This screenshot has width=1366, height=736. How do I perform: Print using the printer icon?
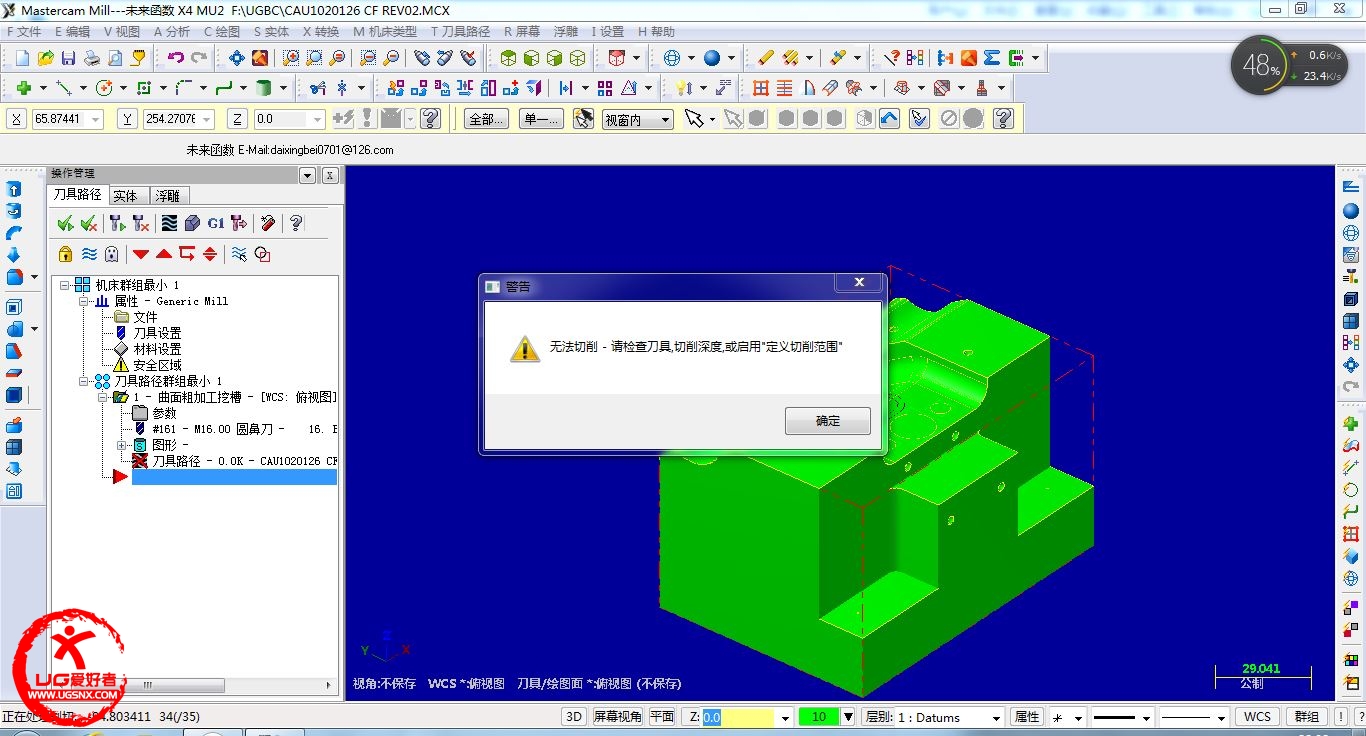[x=91, y=58]
